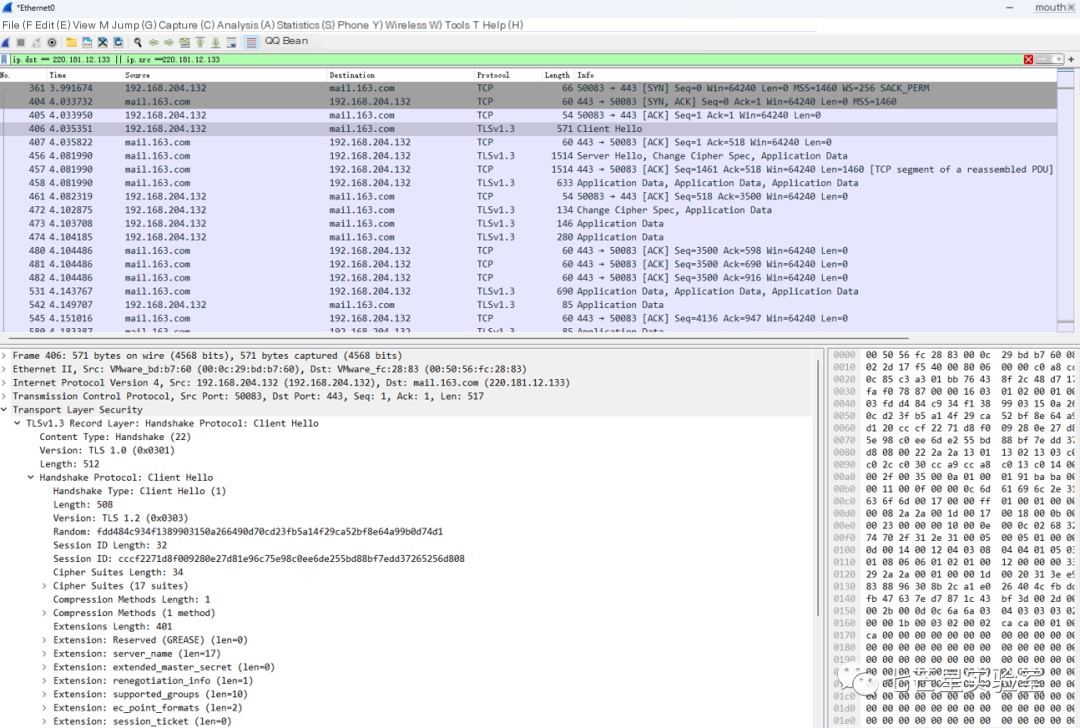Screen dimensions: 1080x728
Task: Expand Extension: server_name
Action: click(44, 654)
